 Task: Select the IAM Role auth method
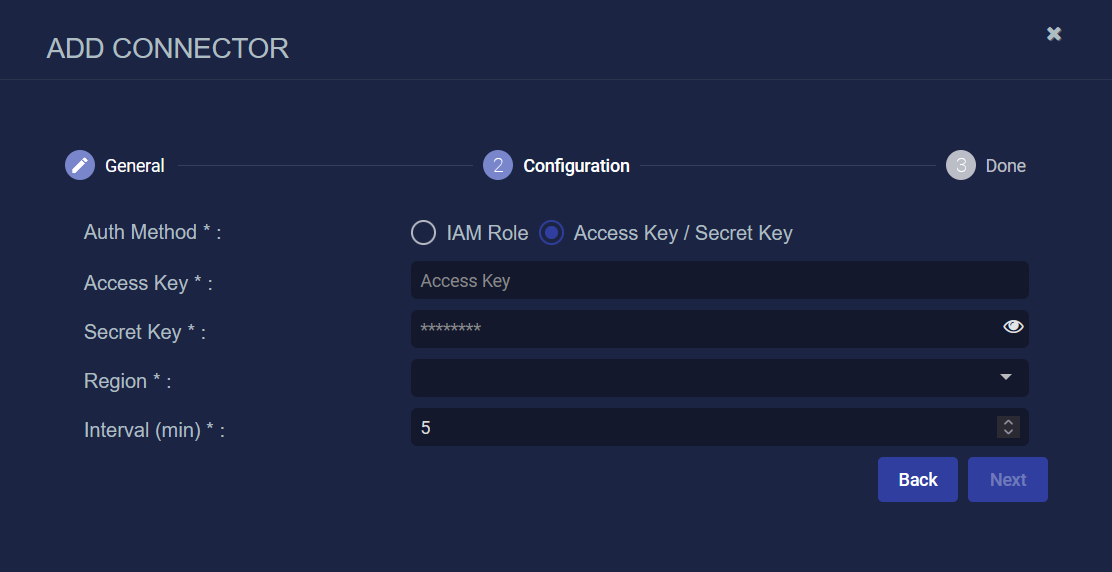pyautogui.click(x=424, y=233)
